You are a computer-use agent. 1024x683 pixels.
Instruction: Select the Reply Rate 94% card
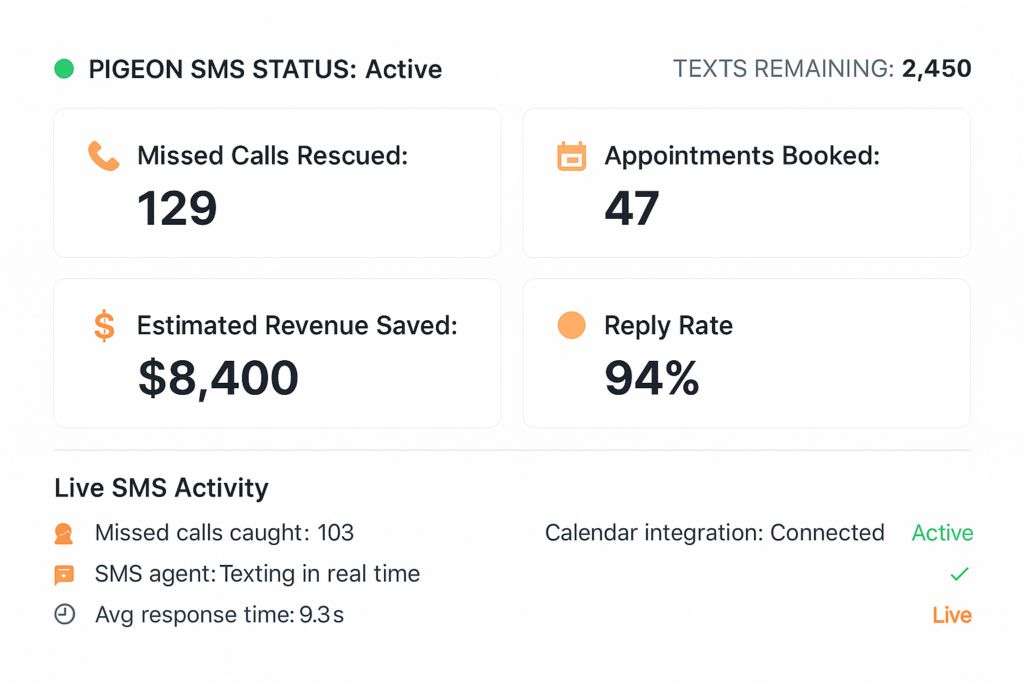click(x=746, y=353)
